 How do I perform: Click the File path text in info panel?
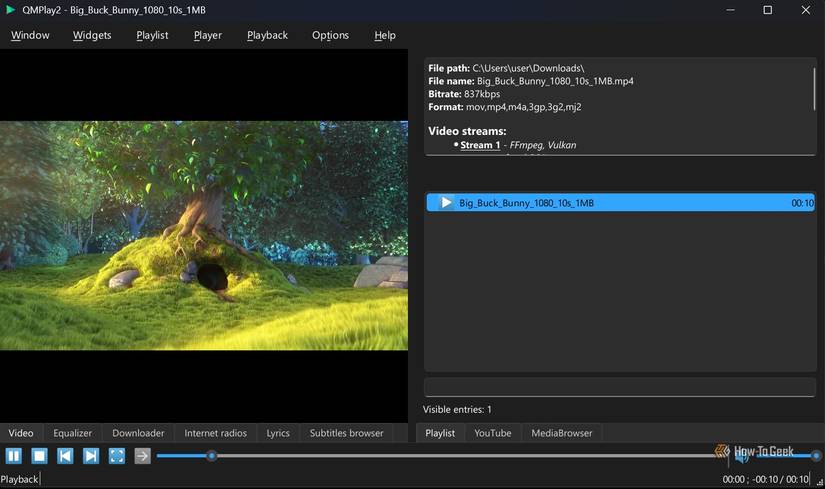pyautogui.click(x=506, y=68)
